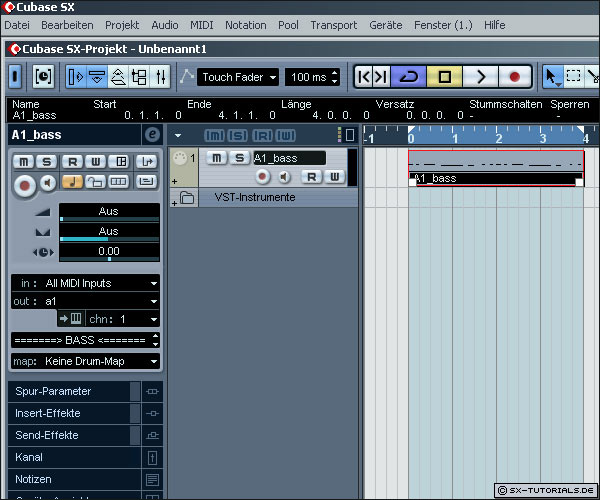Viewport: 600px width, 500px height.
Task: Open the VST-Instrumente folder icon
Action: [187, 198]
